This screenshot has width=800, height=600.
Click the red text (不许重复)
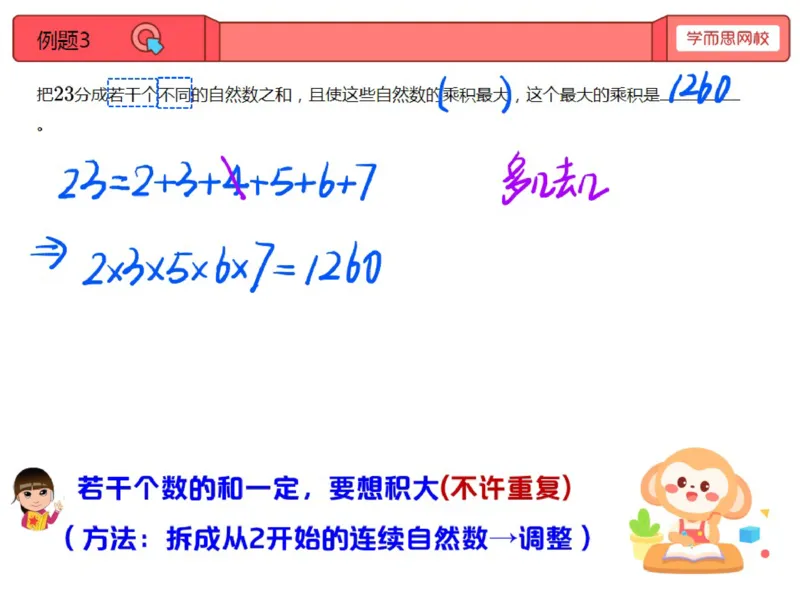pos(505,488)
